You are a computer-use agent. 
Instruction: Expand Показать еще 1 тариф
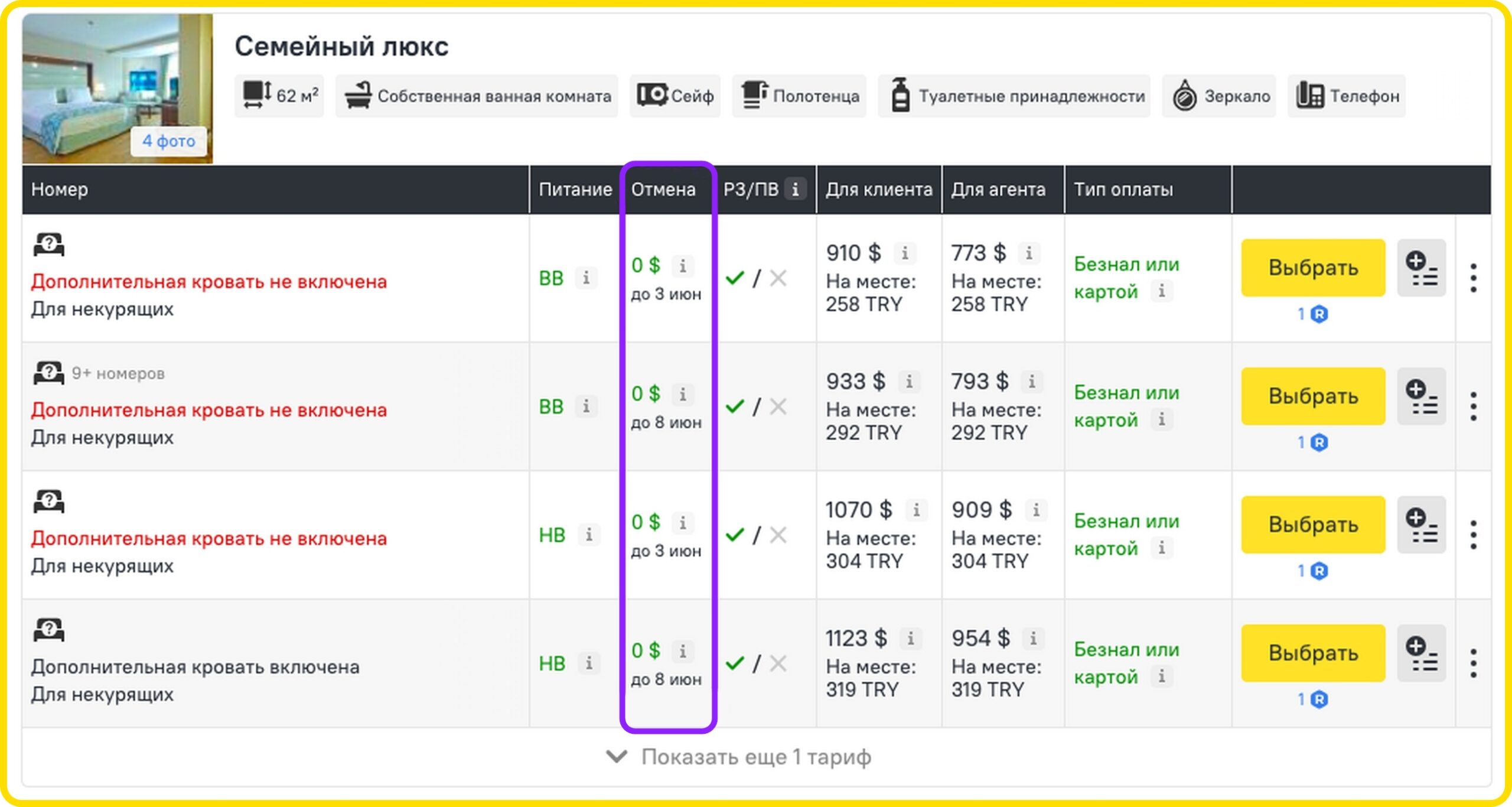tap(755, 757)
